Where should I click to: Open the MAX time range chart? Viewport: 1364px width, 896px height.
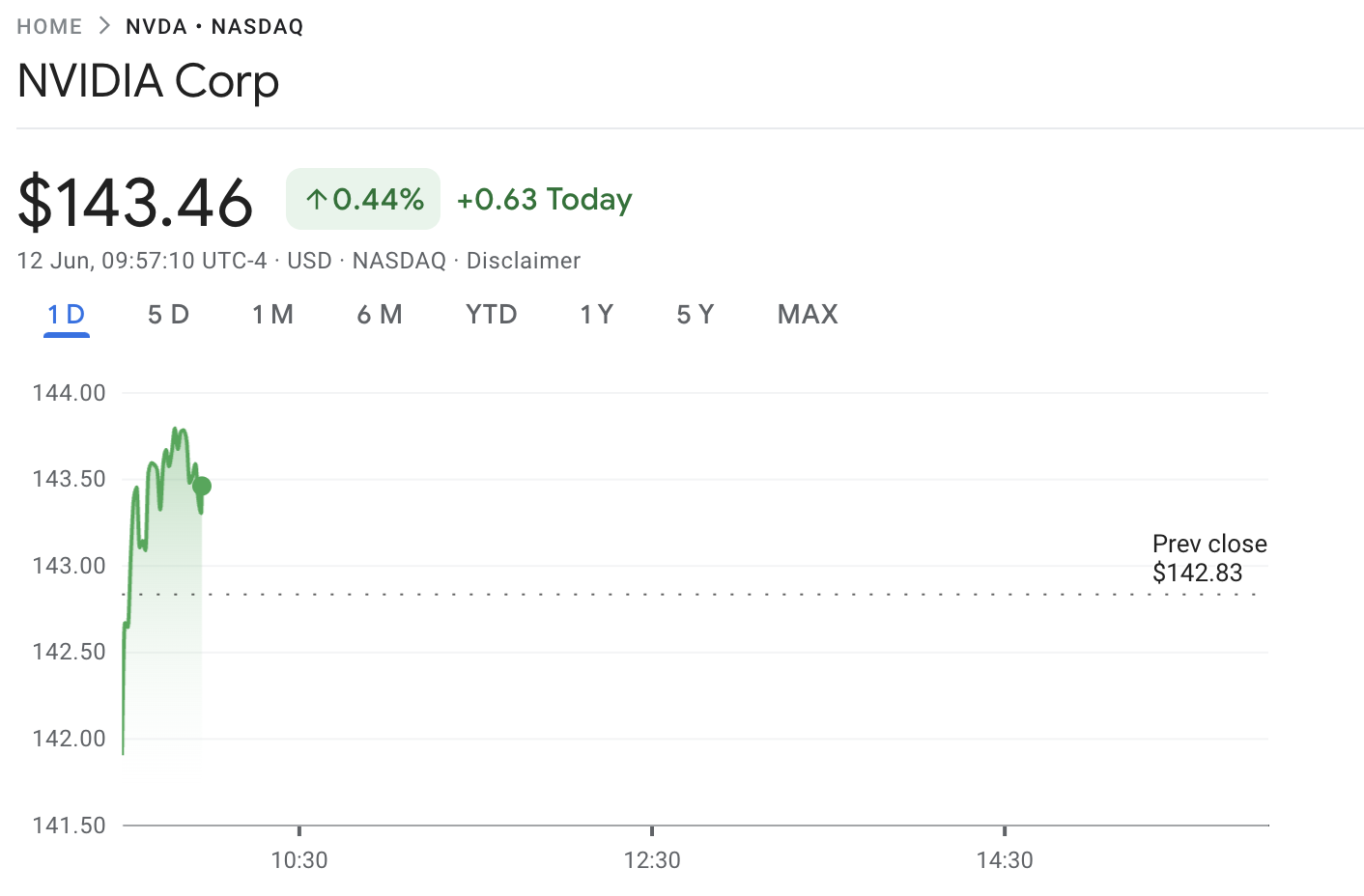click(808, 315)
